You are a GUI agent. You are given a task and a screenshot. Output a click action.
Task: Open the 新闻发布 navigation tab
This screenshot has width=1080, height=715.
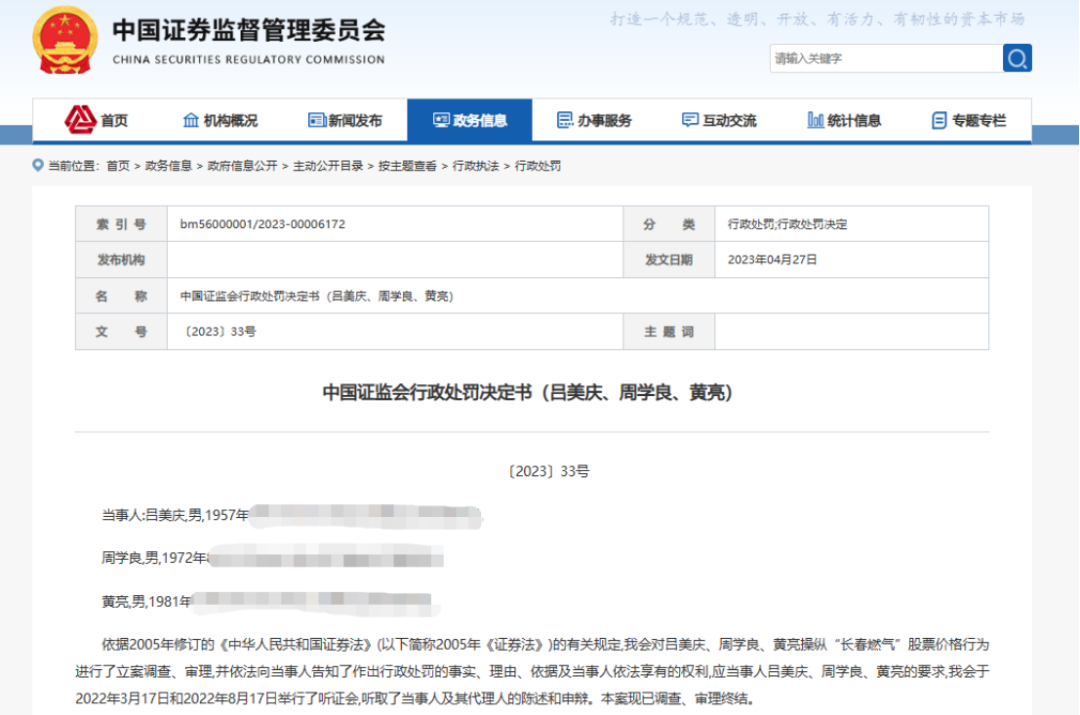(x=345, y=121)
